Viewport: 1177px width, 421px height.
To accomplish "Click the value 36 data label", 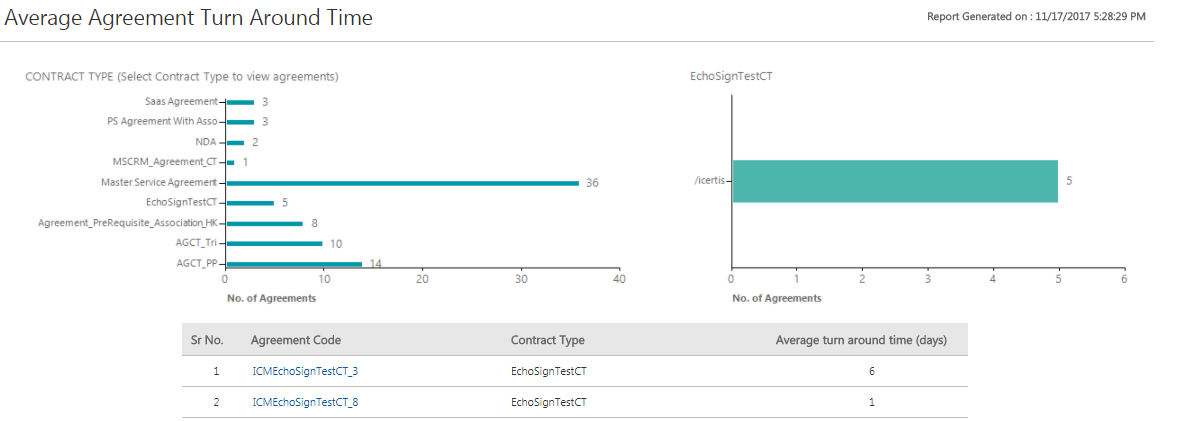I will click(592, 183).
